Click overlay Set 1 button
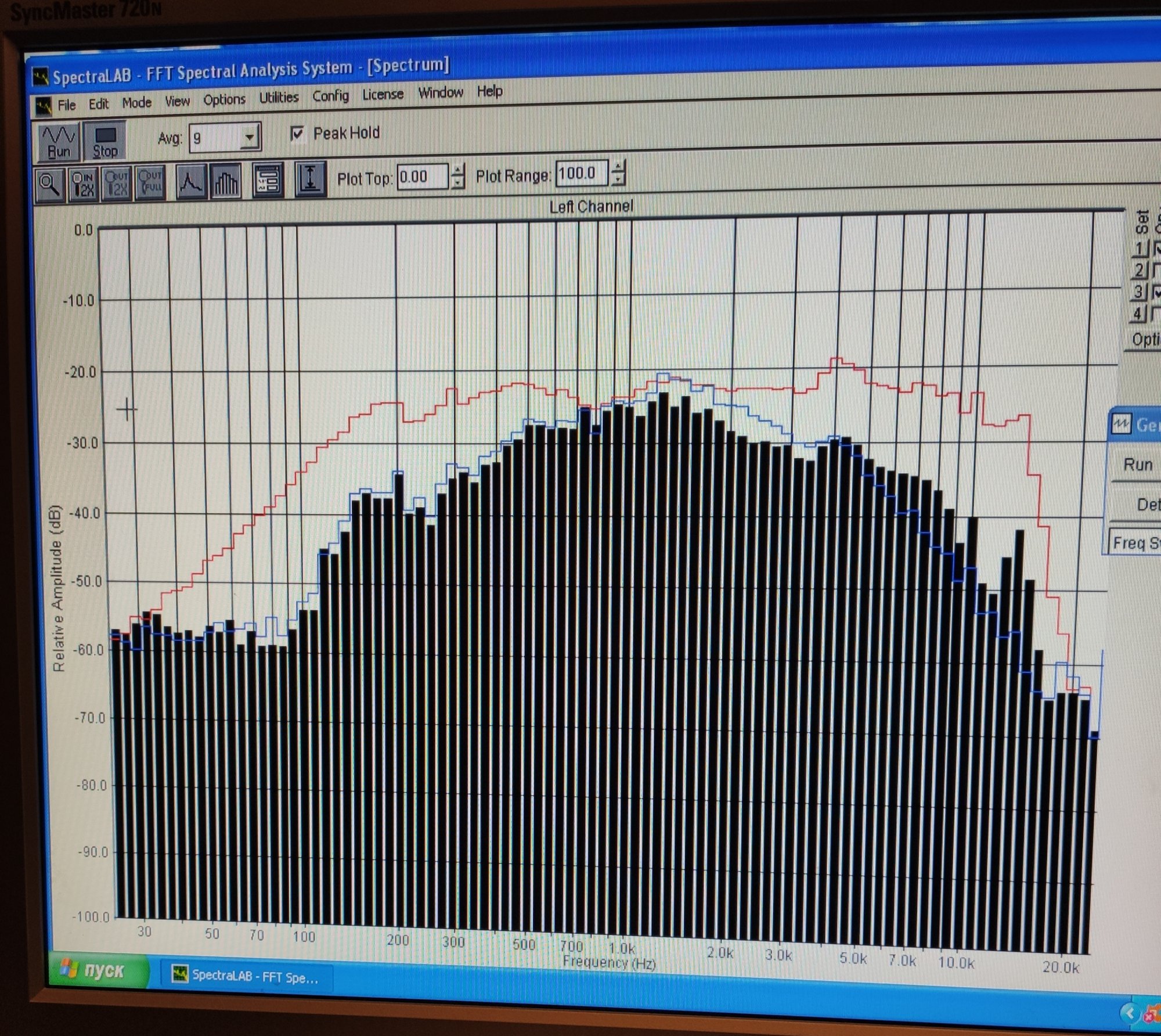The height and width of the screenshot is (1036, 1161). [x=1140, y=249]
